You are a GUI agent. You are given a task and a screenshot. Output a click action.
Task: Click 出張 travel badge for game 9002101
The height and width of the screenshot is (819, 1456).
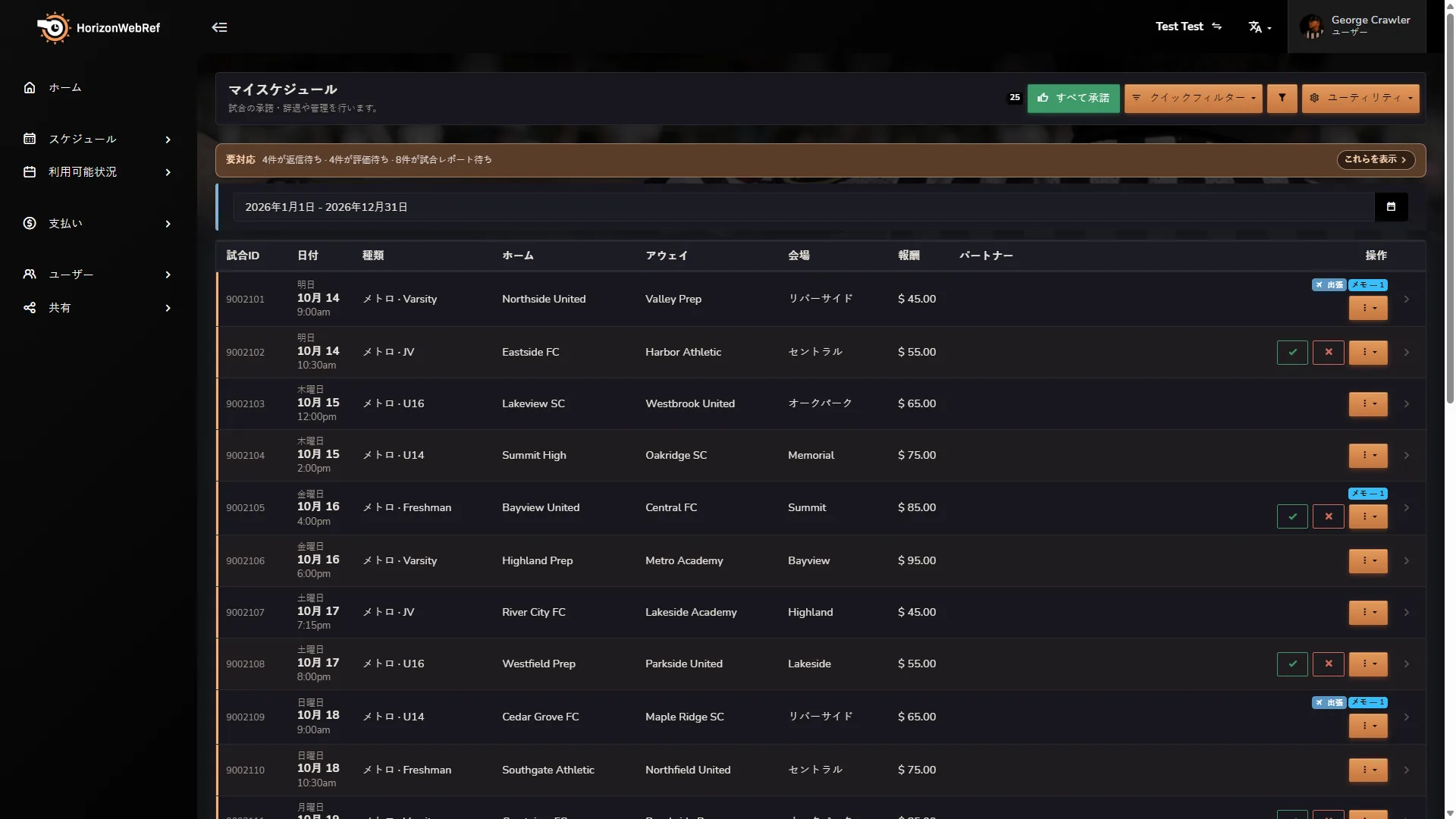[x=1329, y=285]
